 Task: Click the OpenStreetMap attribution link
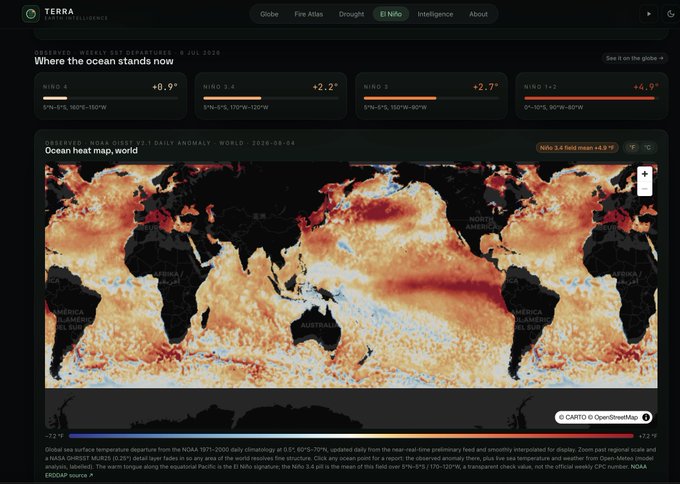tap(616, 417)
